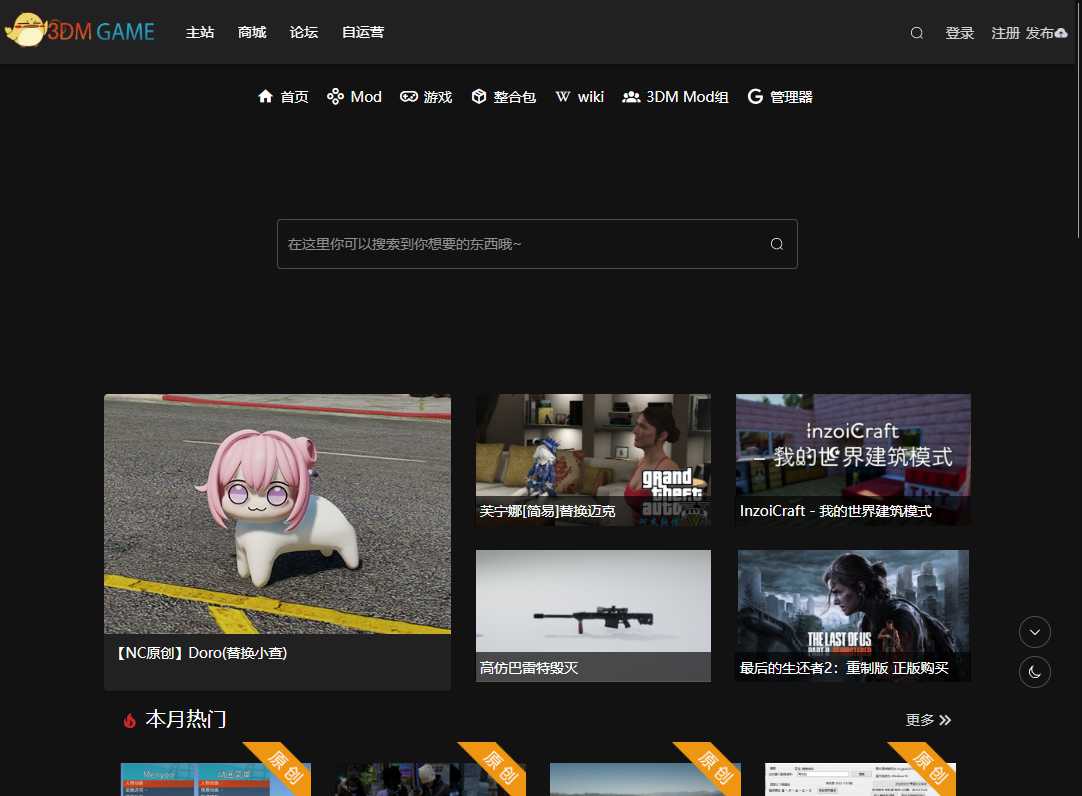Open the 论坛 menu item
Image resolution: width=1082 pixels, height=796 pixels.
(x=304, y=32)
